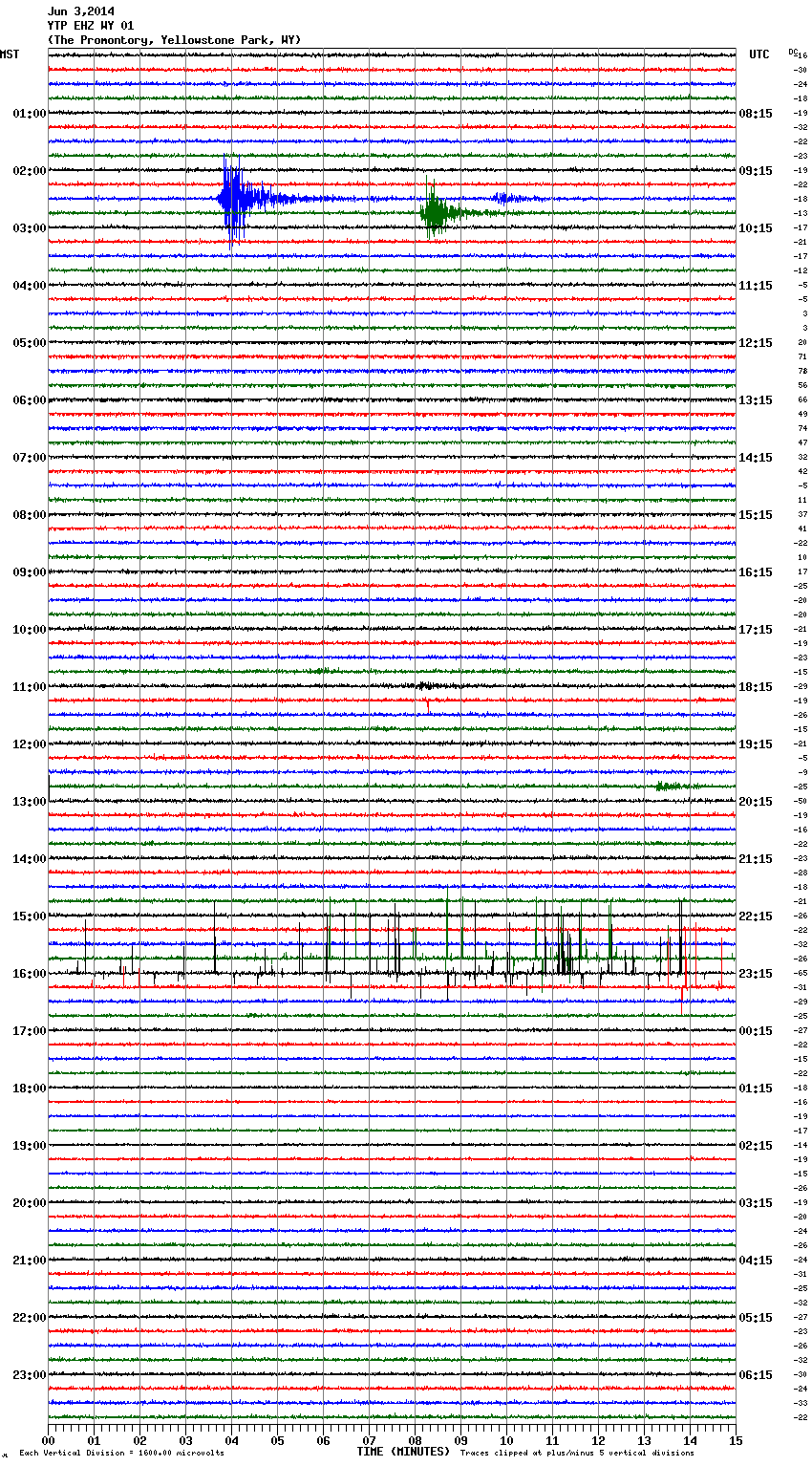Click the DC offset value 71
Image resolution: width=812 pixels, height=1466 pixels.
(x=802, y=356)
